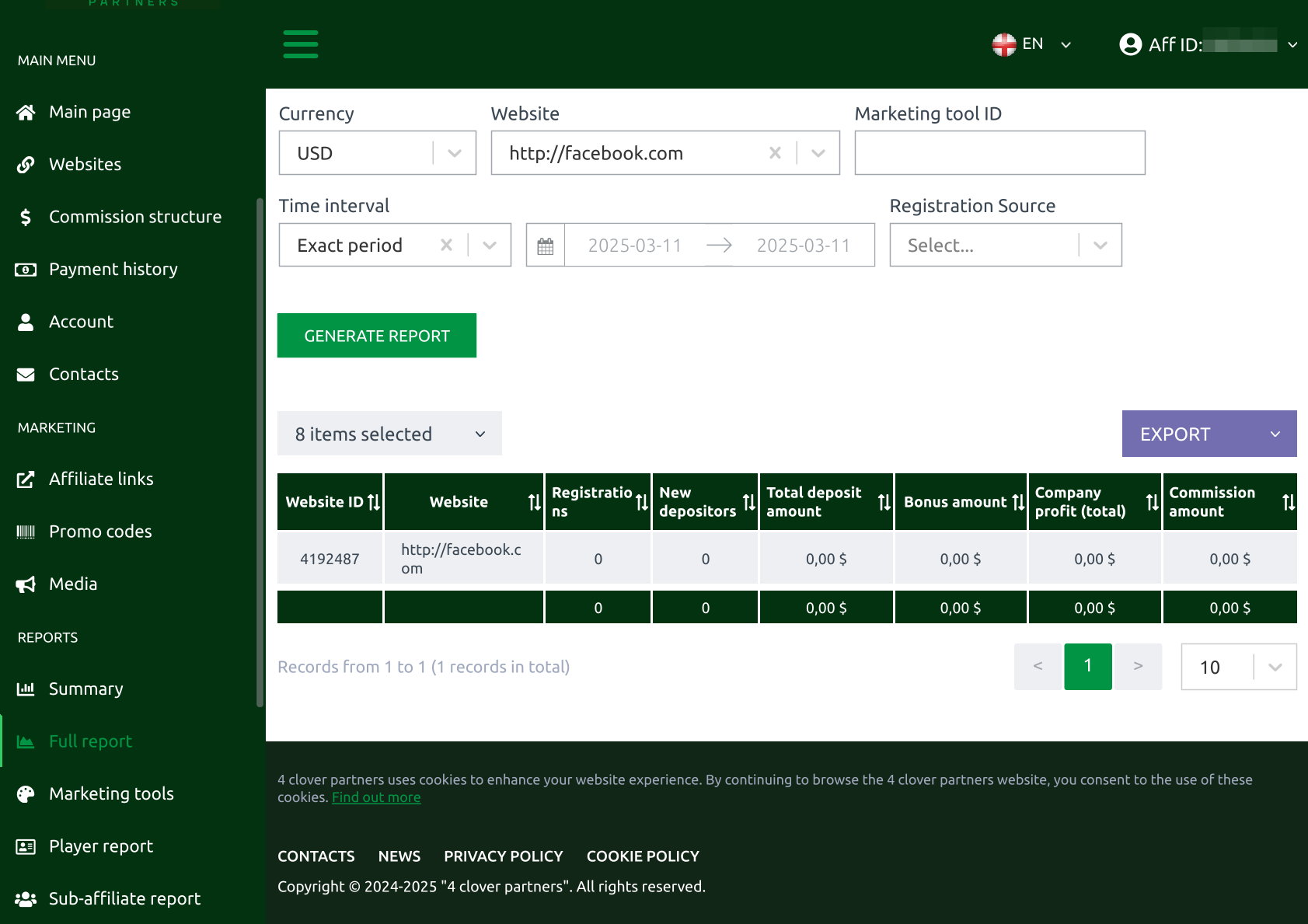The width and height of the screenshot is (1308, 924).
Task: Open Payment history menu item
Action: coord(113,269)
